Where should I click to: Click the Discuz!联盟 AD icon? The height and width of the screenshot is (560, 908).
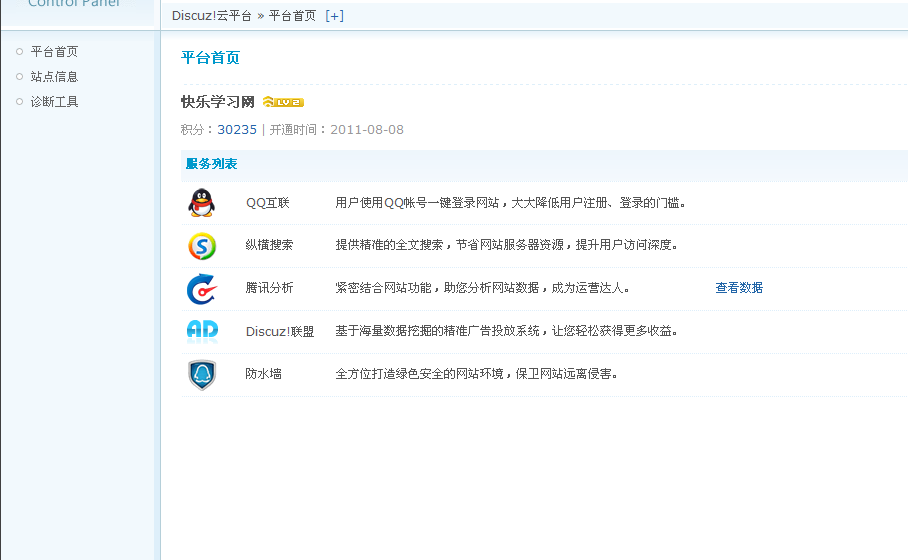tap(202, 331)
